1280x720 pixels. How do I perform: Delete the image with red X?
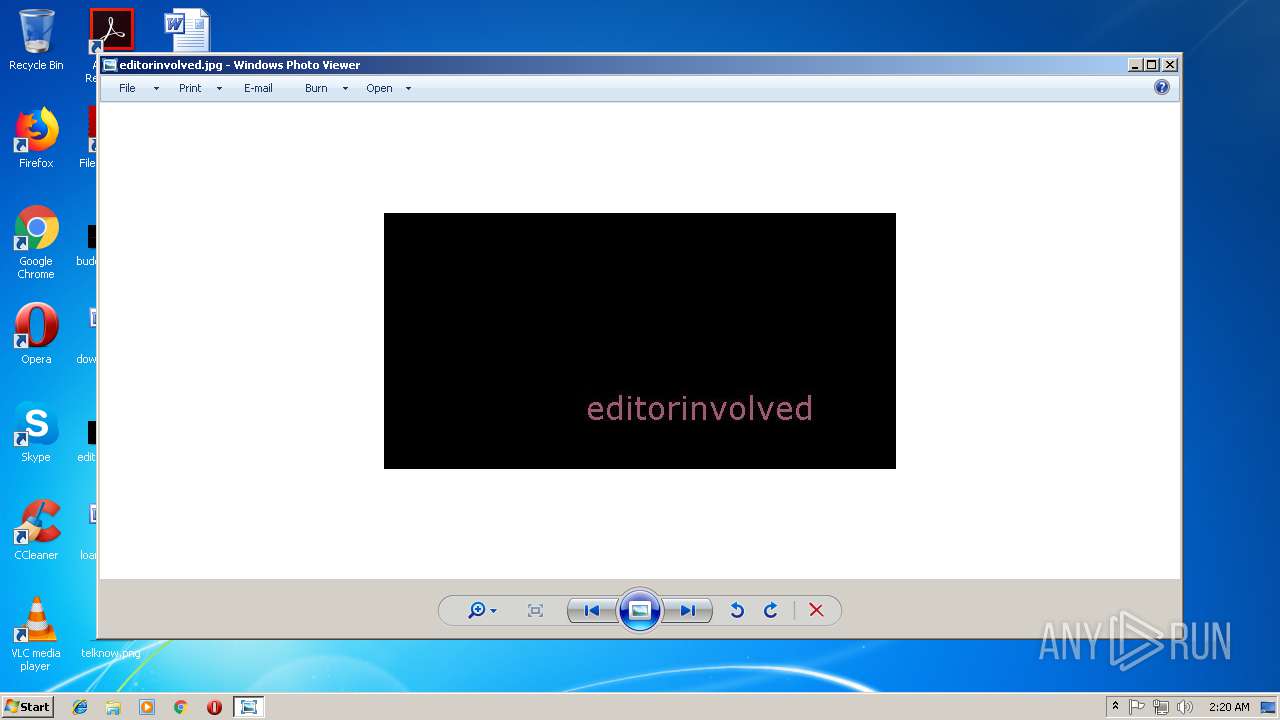[816, 610]
